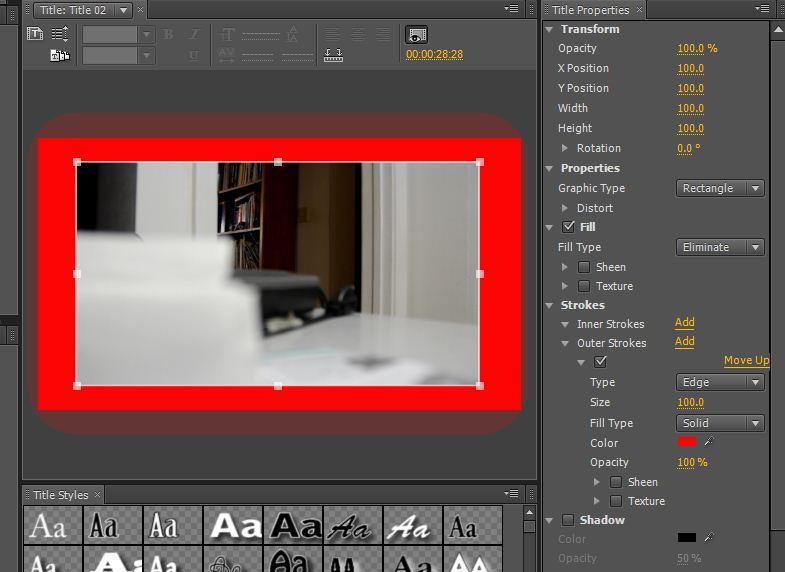Enable the Sheen checkbox under Fill
Image resolution: width=785 pixels, height=572 pixels.
[584, 267]
